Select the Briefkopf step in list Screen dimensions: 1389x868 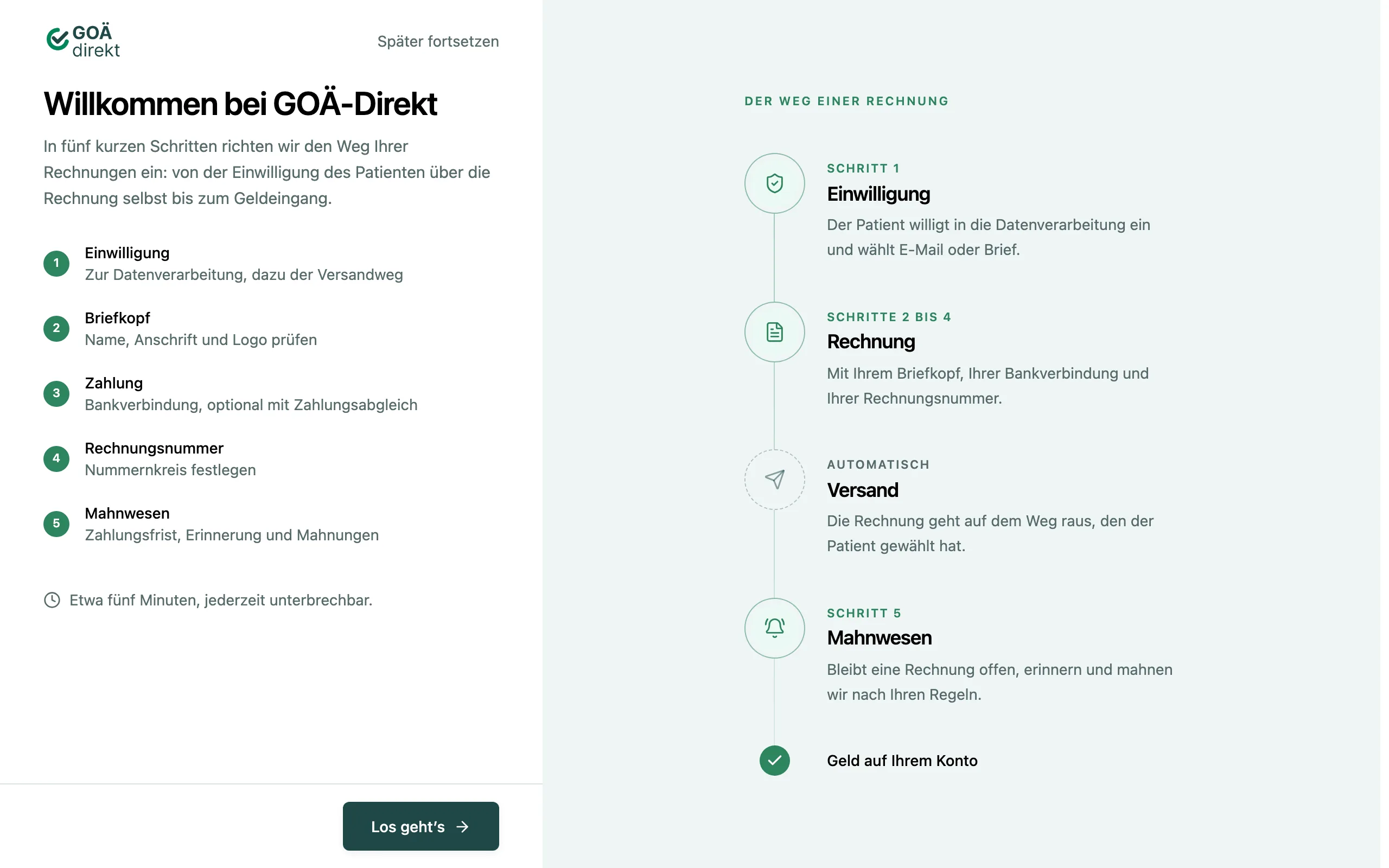click(201, 328)
